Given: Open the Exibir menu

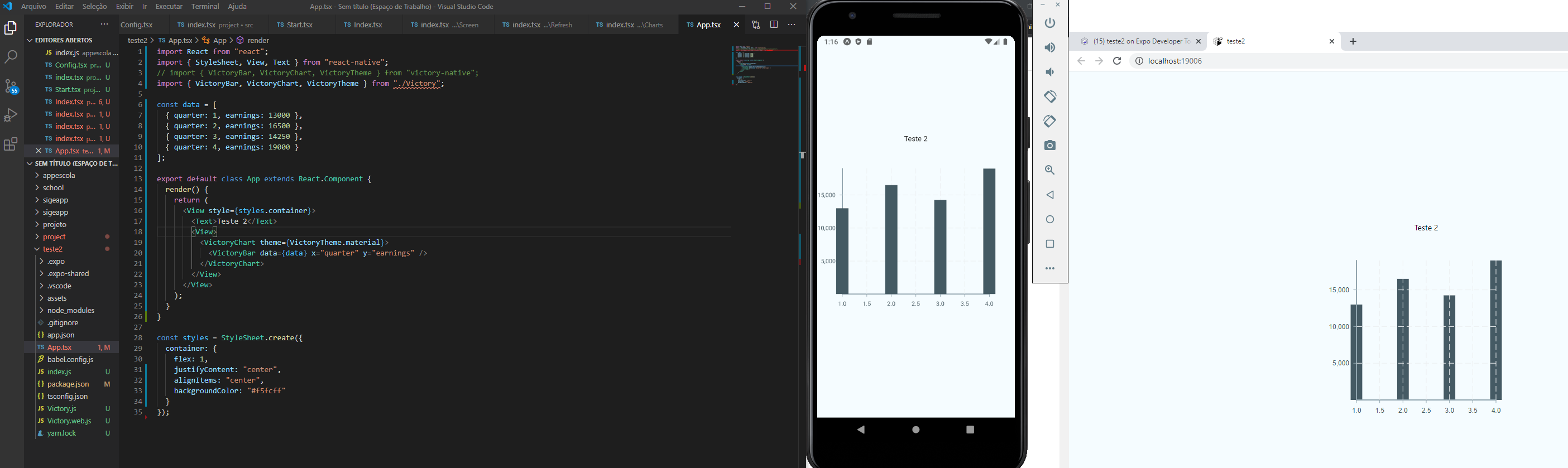Looking at the screenshot, I should tap(125, 7).
